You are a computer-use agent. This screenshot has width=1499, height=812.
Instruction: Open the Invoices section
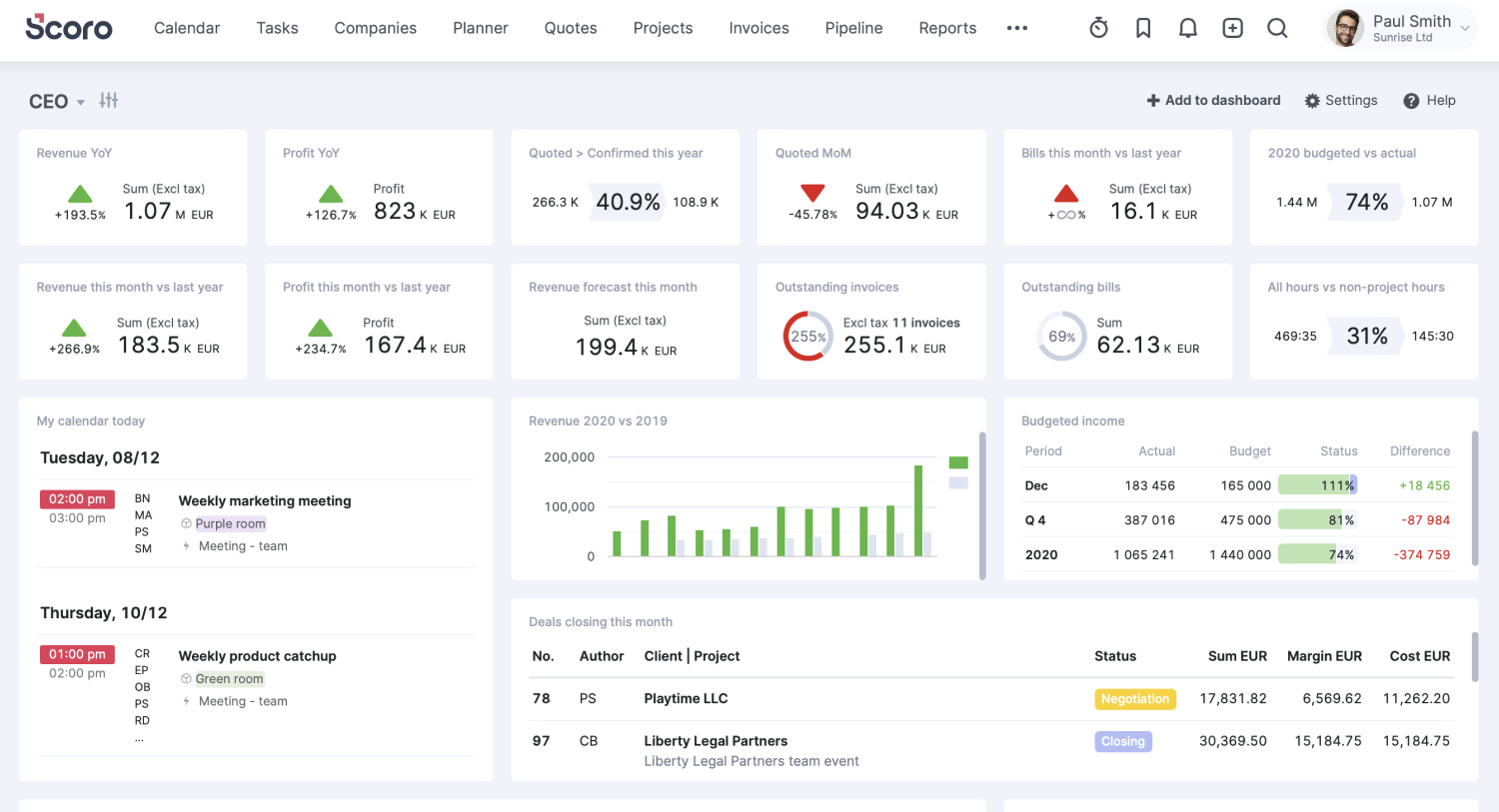(758, 28)
